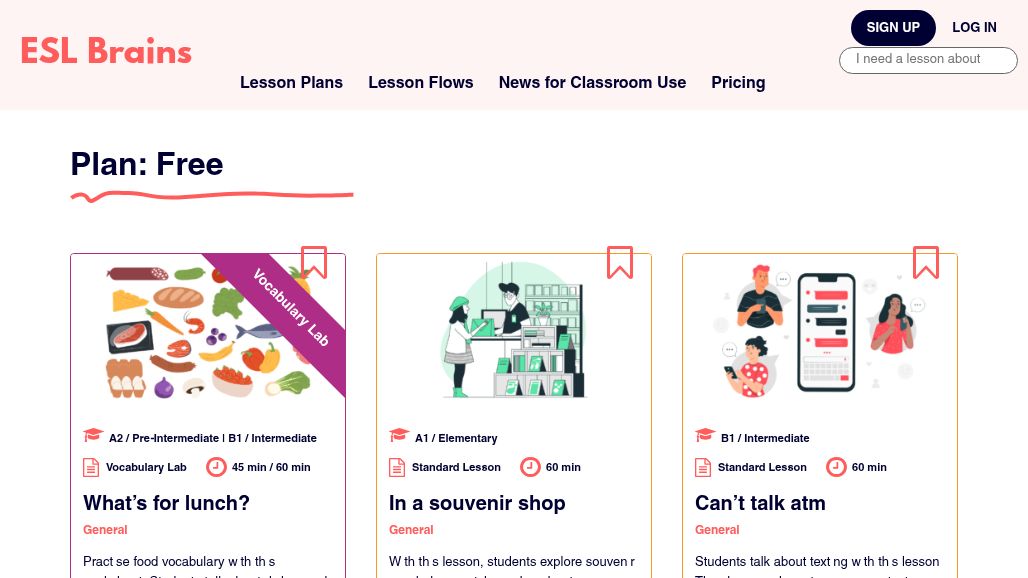This screenshot has width=1028, height=578.
Task: Open the "What's for lunch?" lesson title
Action: 167,503
